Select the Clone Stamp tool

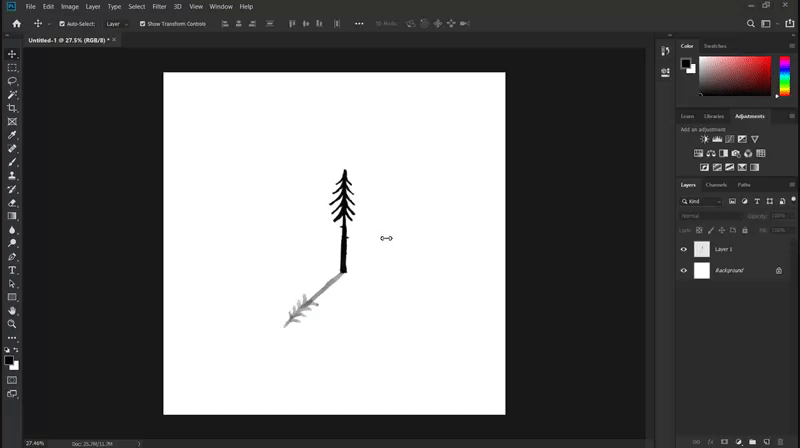[12, 176]
